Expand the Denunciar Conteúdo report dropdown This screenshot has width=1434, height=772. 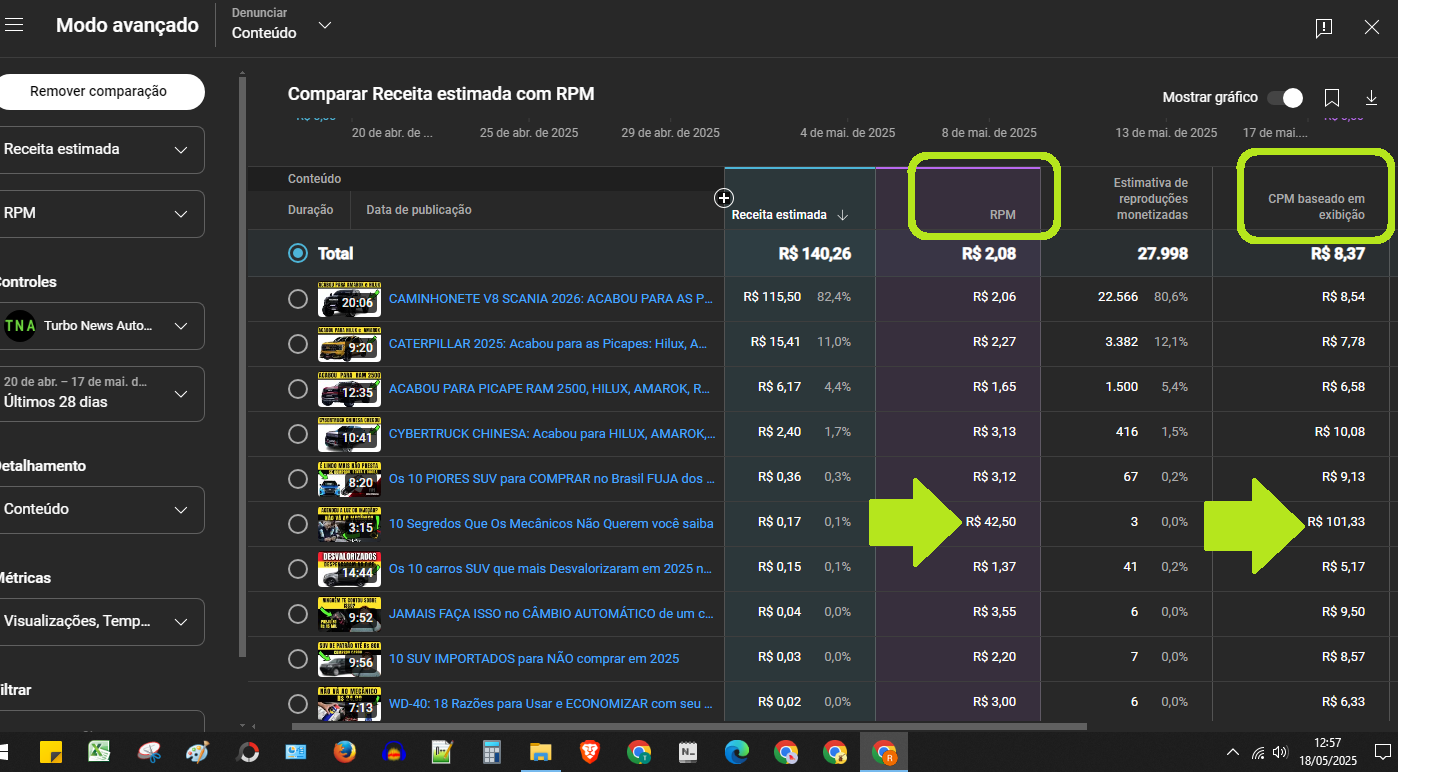pos(281,24)
